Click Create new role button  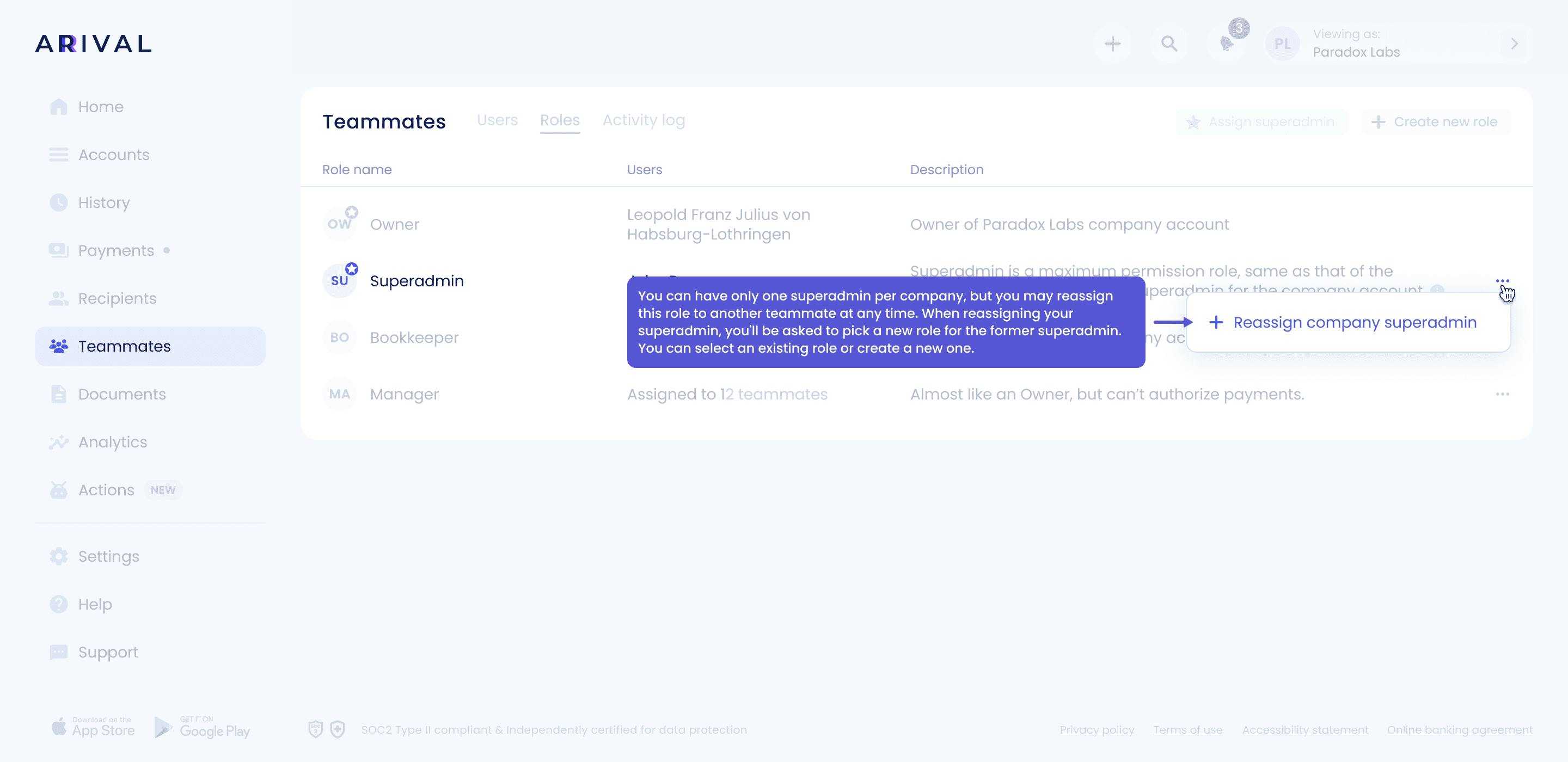tap(1436, 122)
